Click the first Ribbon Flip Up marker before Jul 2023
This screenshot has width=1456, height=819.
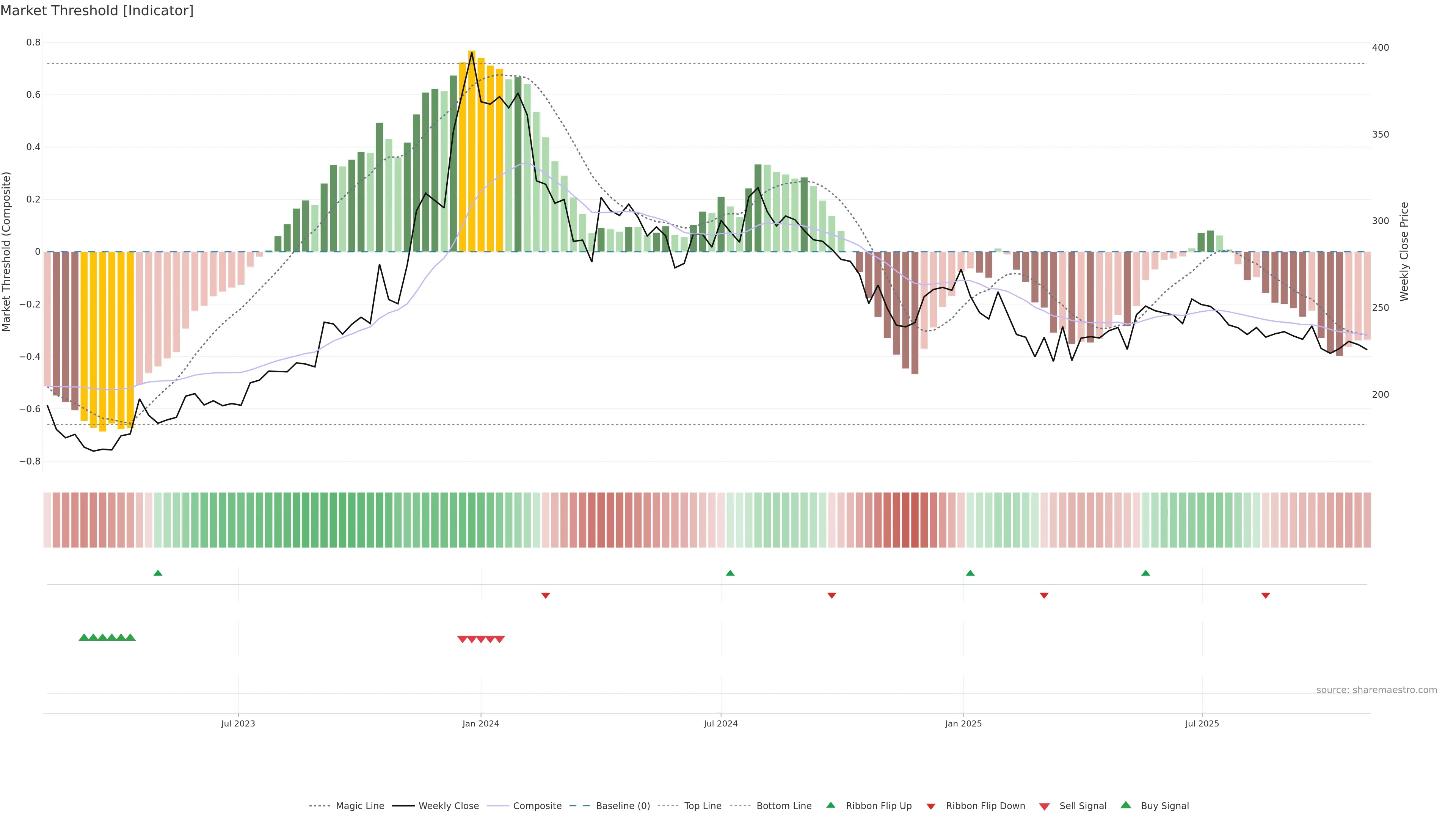(x=158, y=573)
